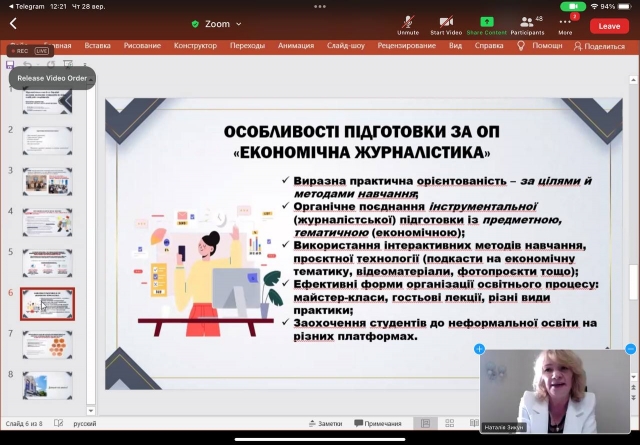Switch to the Переходы tab
The image size is (640, 445).
point(247,45)
